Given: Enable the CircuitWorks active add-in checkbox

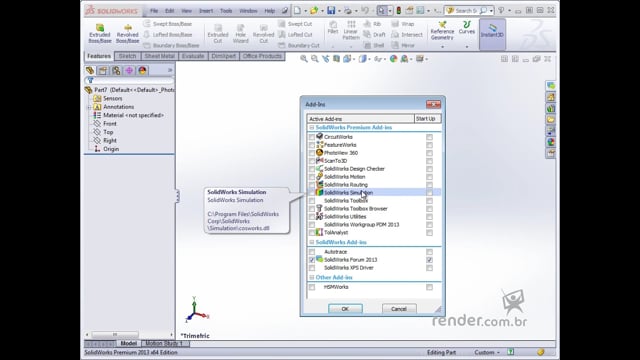Looking at the screenshot, I should tap(312, 137).
